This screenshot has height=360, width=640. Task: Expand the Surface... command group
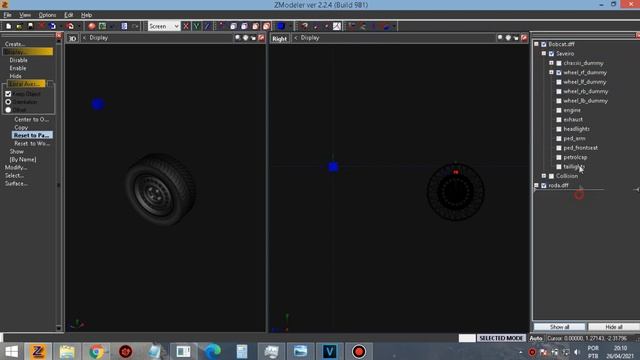[x=16, y=184]
